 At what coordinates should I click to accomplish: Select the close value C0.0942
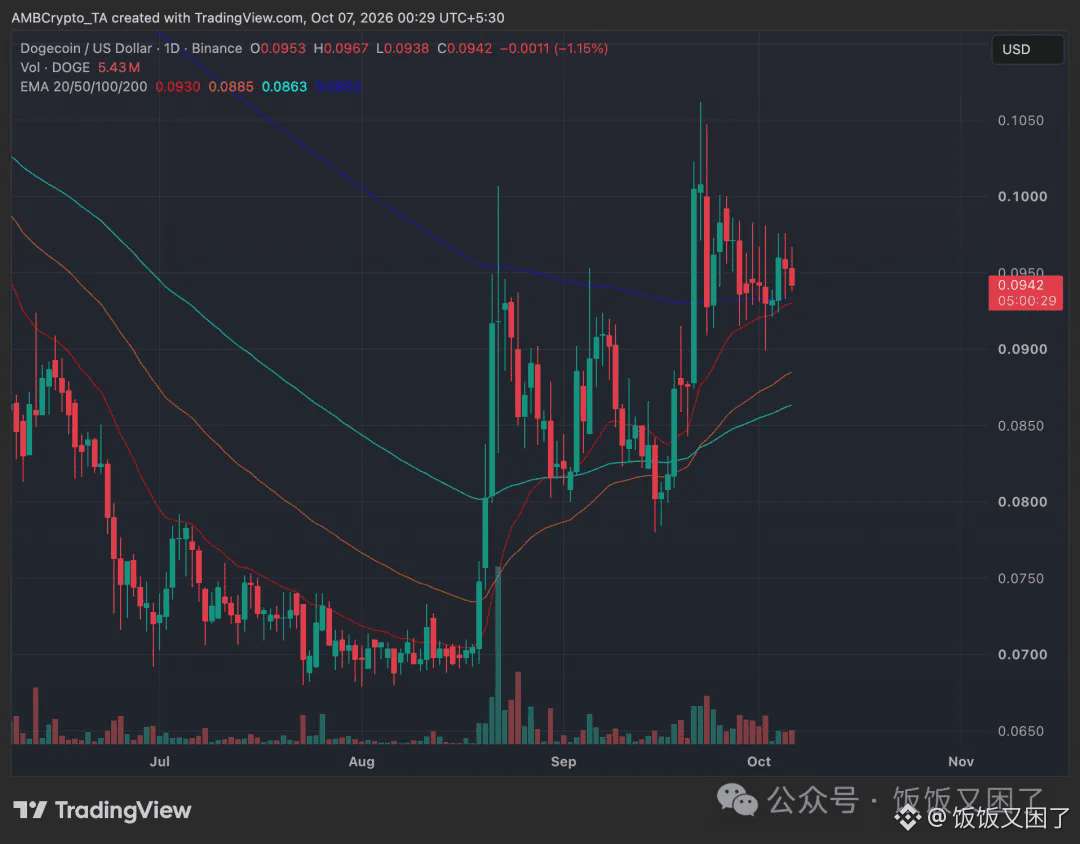point(465,48)
